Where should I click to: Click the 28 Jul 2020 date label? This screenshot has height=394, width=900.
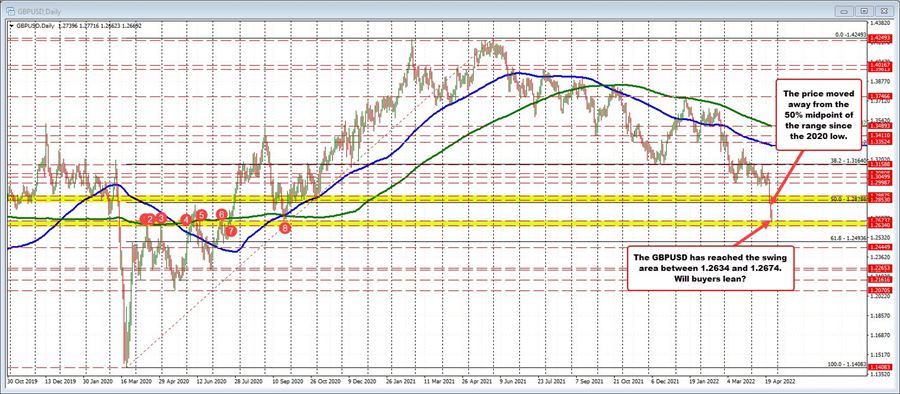point(250,380)
